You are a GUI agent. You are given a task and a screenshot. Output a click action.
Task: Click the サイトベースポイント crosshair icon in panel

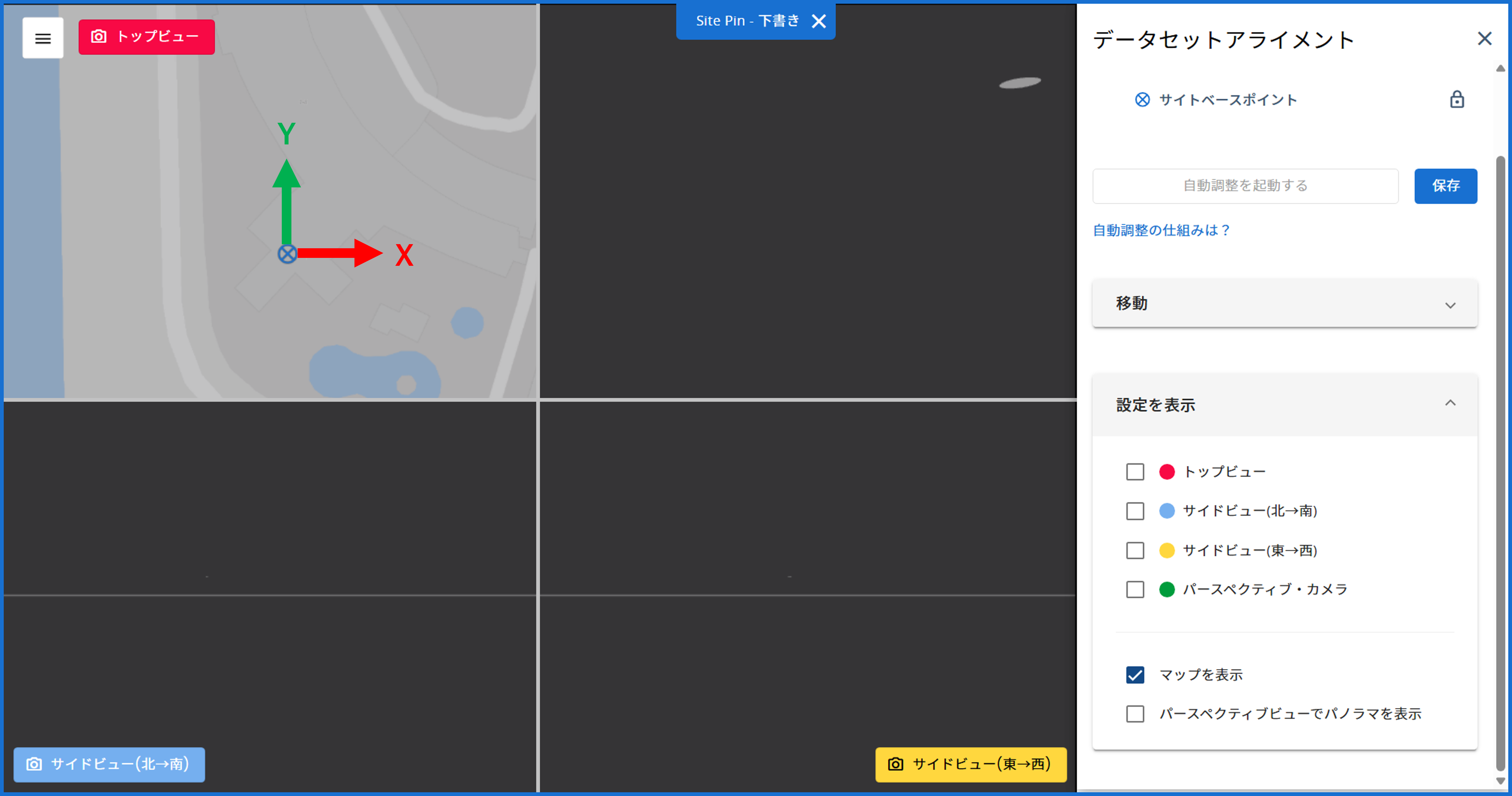pos(1142,100)
